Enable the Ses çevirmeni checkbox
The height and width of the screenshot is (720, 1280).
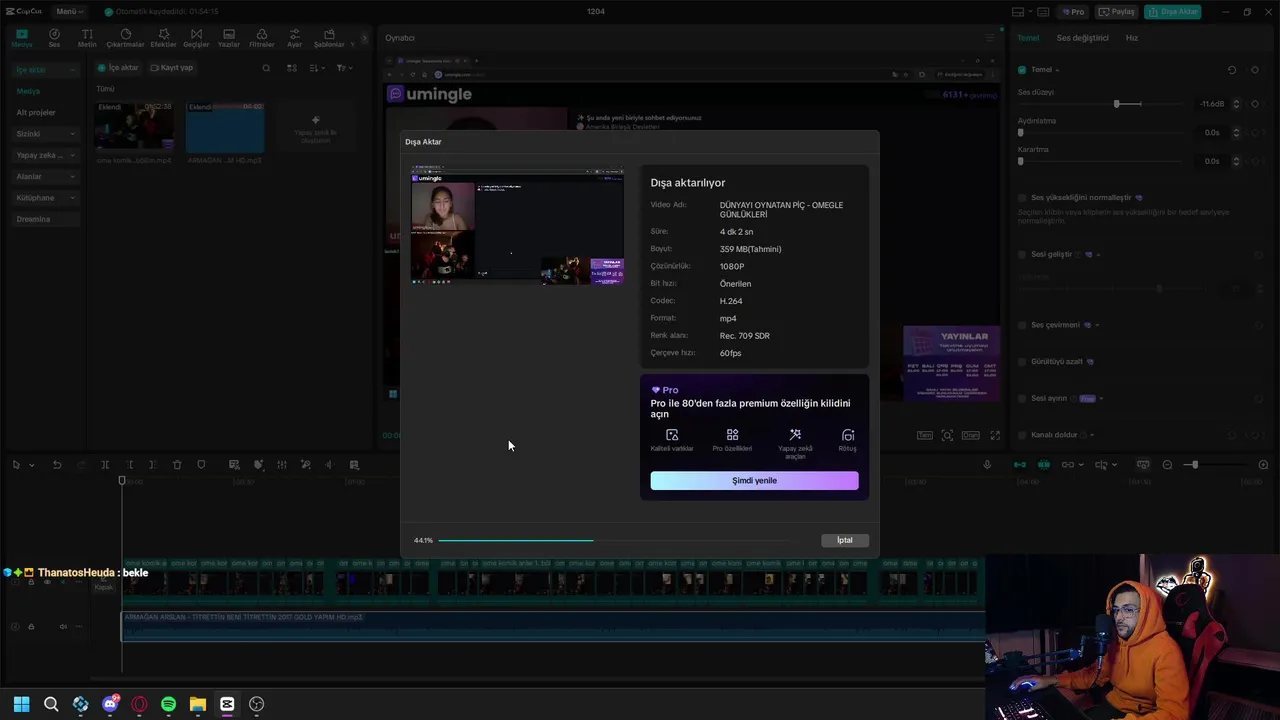[1022, 325]
